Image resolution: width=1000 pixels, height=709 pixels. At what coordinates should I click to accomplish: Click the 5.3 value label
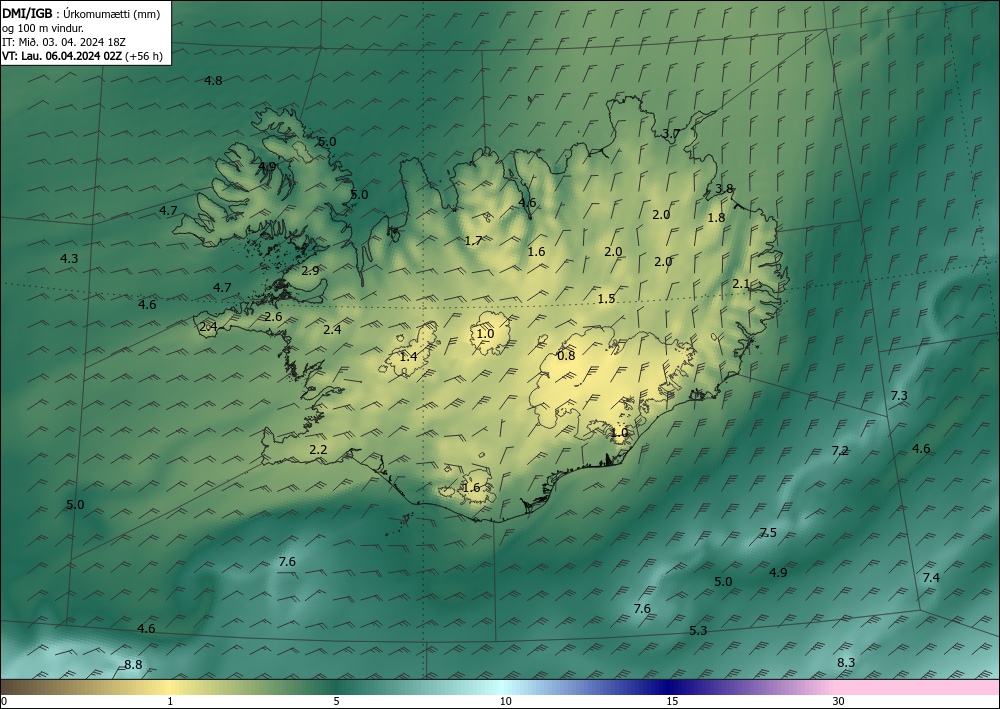click(698, 631)
